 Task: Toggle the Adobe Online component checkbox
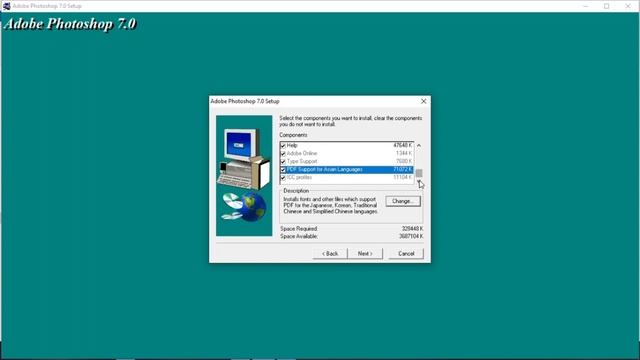click(283, 153)
